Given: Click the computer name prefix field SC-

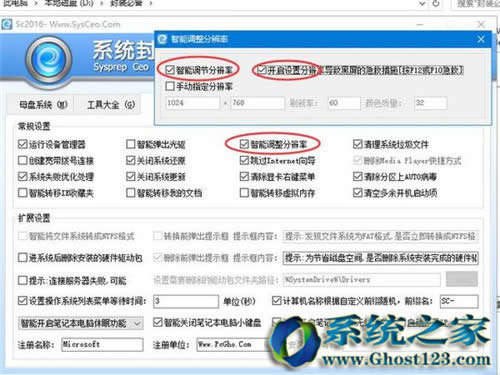Looking at the screenshot, I should click(459, 301).
